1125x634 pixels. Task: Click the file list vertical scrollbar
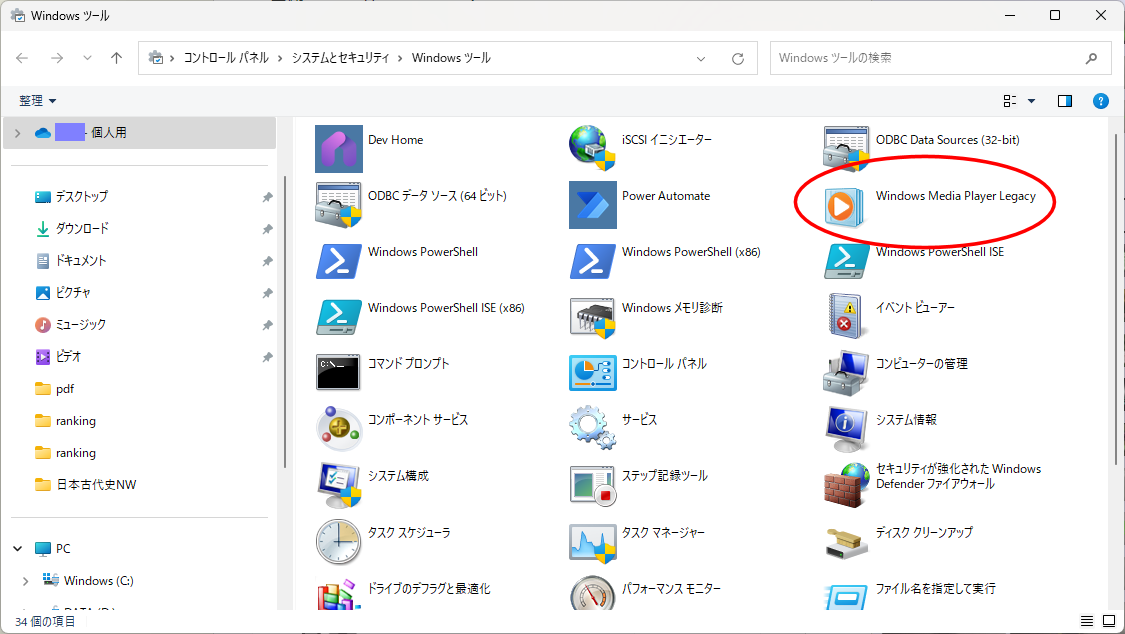1116,299
